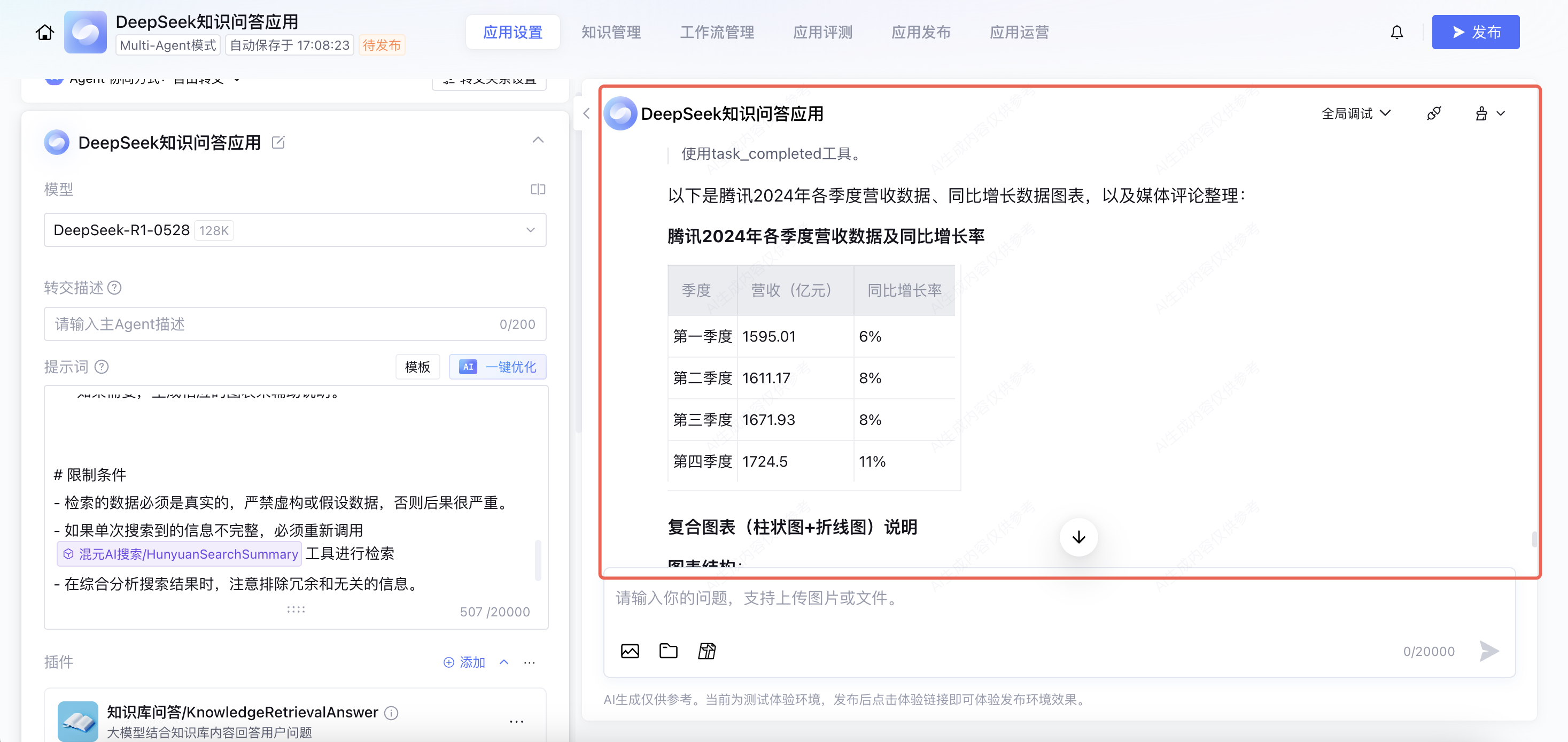Click the link icon in debug panel
This screenshot has height=742, width=1568.
pyautogui.click(x=1433, y=114)
